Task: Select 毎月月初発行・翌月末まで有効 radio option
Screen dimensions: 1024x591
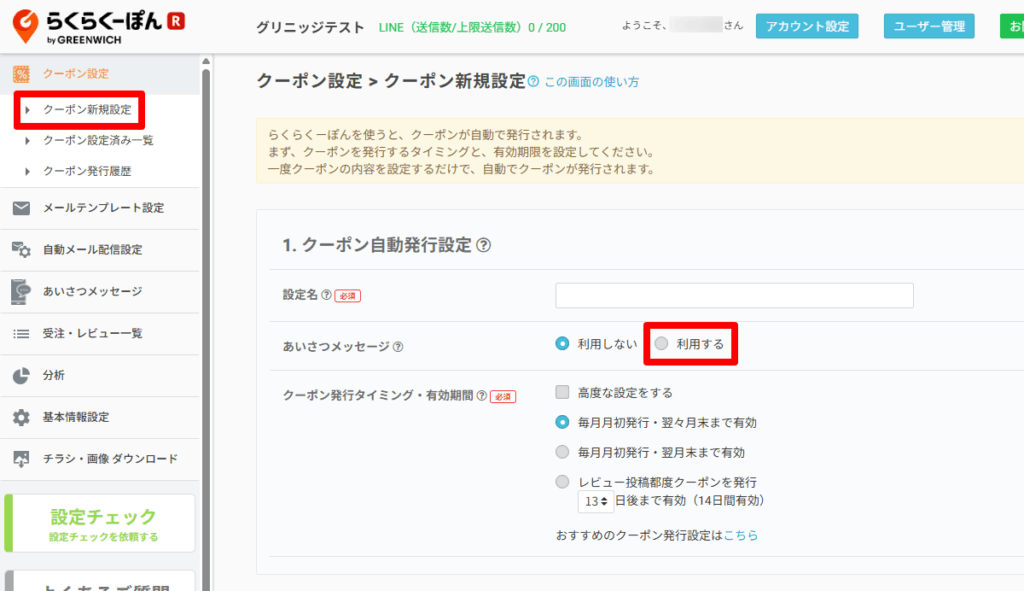Action: pyautogui.click(x=563, y=452)
